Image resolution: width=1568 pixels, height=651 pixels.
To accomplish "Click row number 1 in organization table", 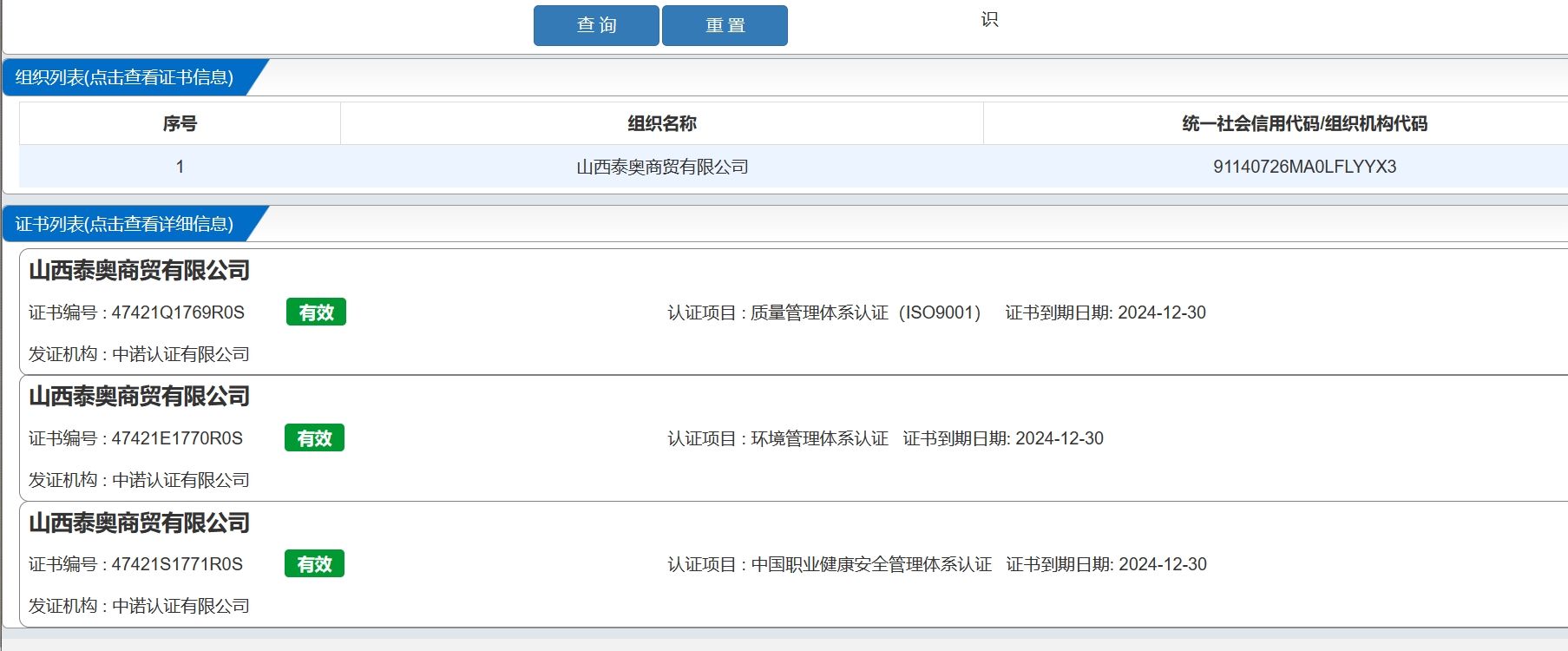I will click(180, 167).
